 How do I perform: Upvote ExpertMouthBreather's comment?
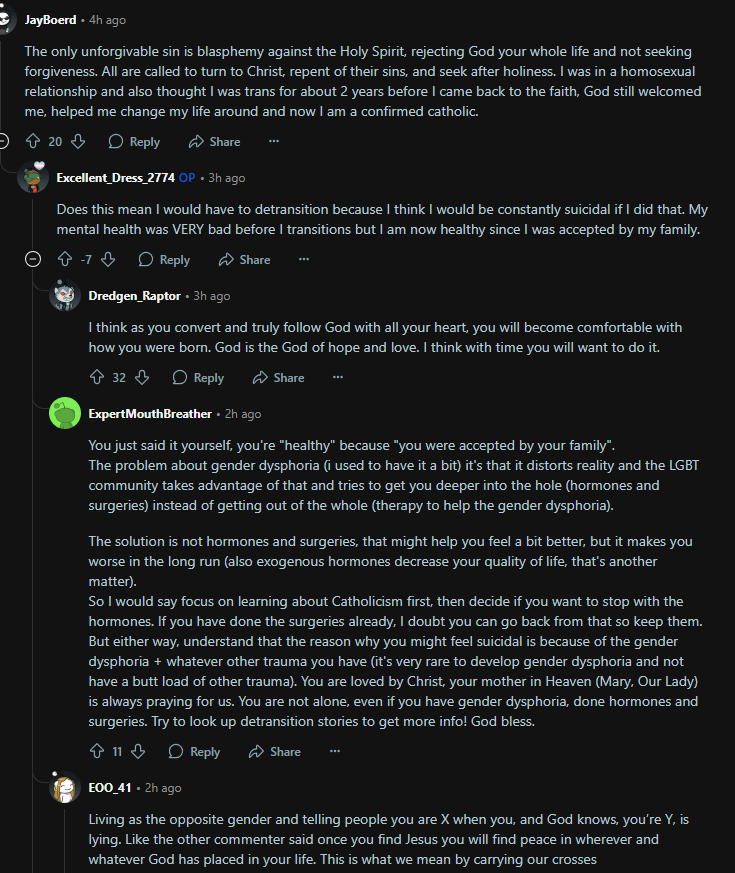(97, 751)
